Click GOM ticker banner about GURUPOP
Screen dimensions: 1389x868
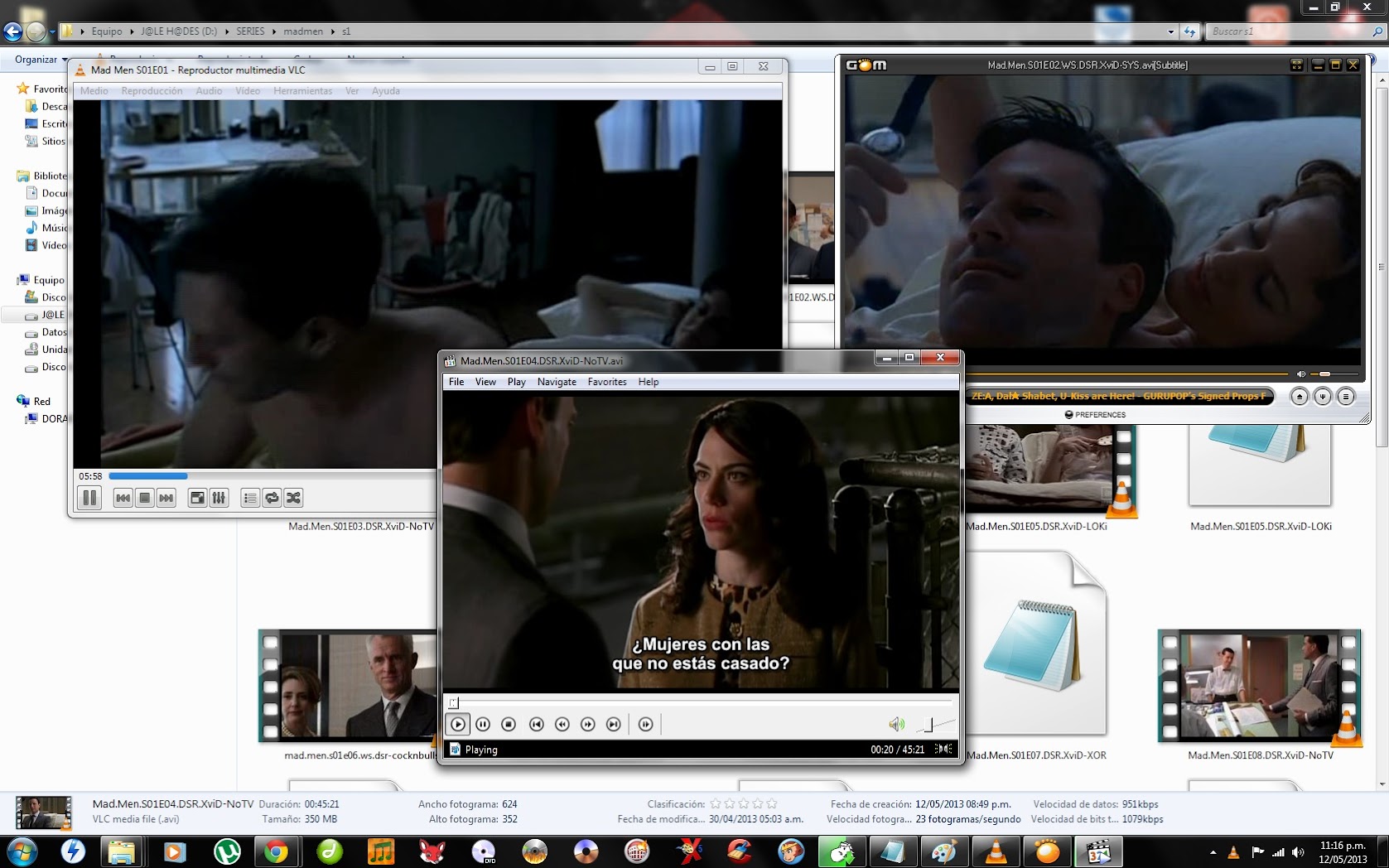(x=1119, y=396)
